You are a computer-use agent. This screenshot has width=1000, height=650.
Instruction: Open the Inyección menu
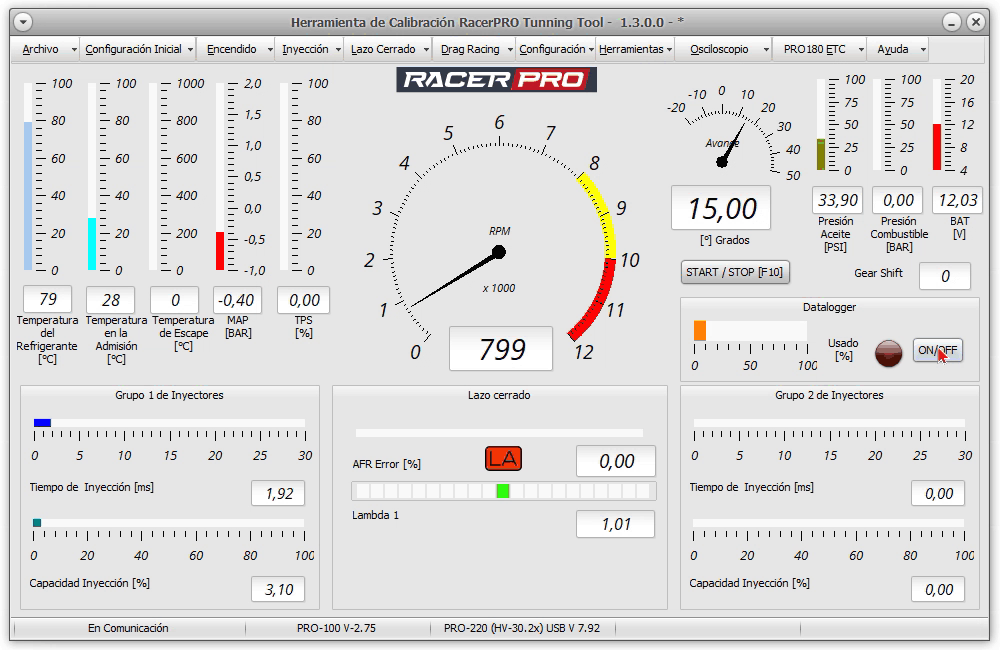pos(305,49)
